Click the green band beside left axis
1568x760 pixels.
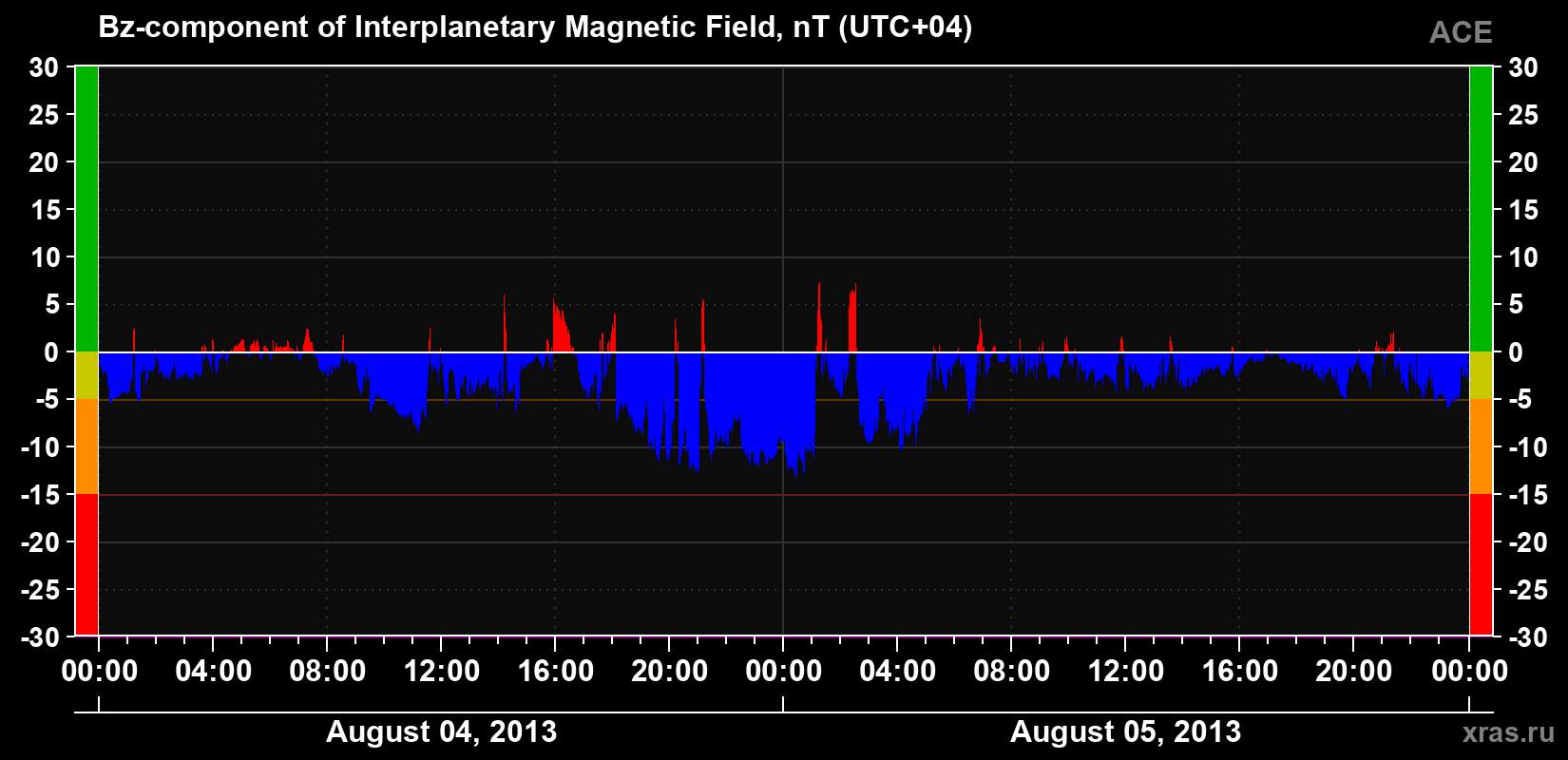(x=86, y=209)
